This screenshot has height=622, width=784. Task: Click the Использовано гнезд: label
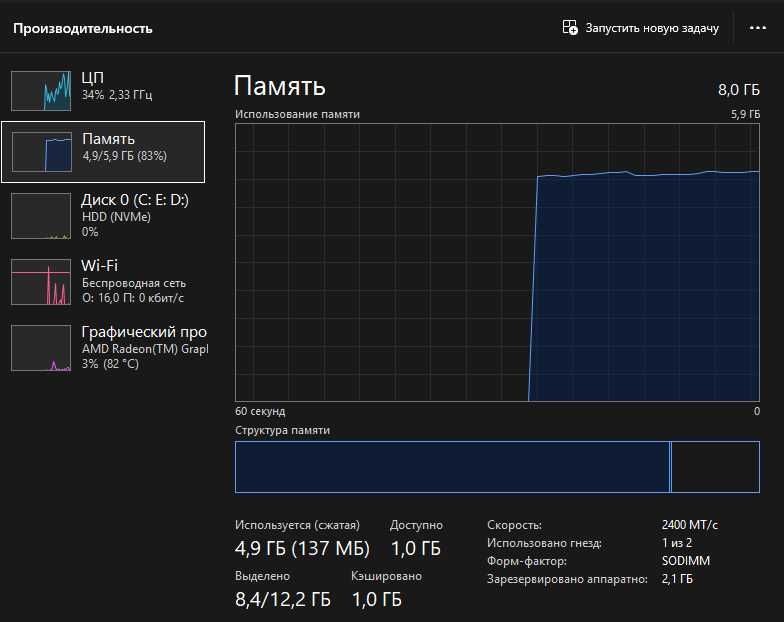point(544,543)
